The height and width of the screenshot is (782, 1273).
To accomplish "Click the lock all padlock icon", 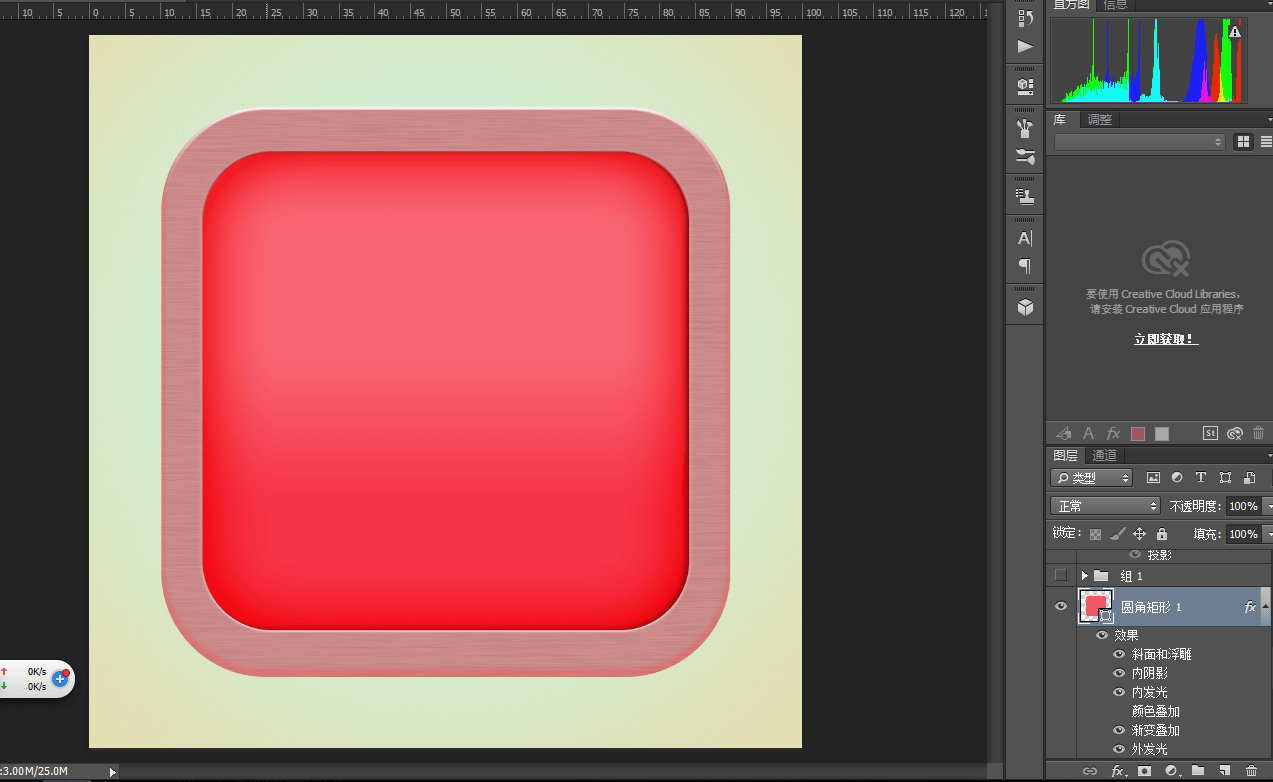I will [x=1162, y=534].
